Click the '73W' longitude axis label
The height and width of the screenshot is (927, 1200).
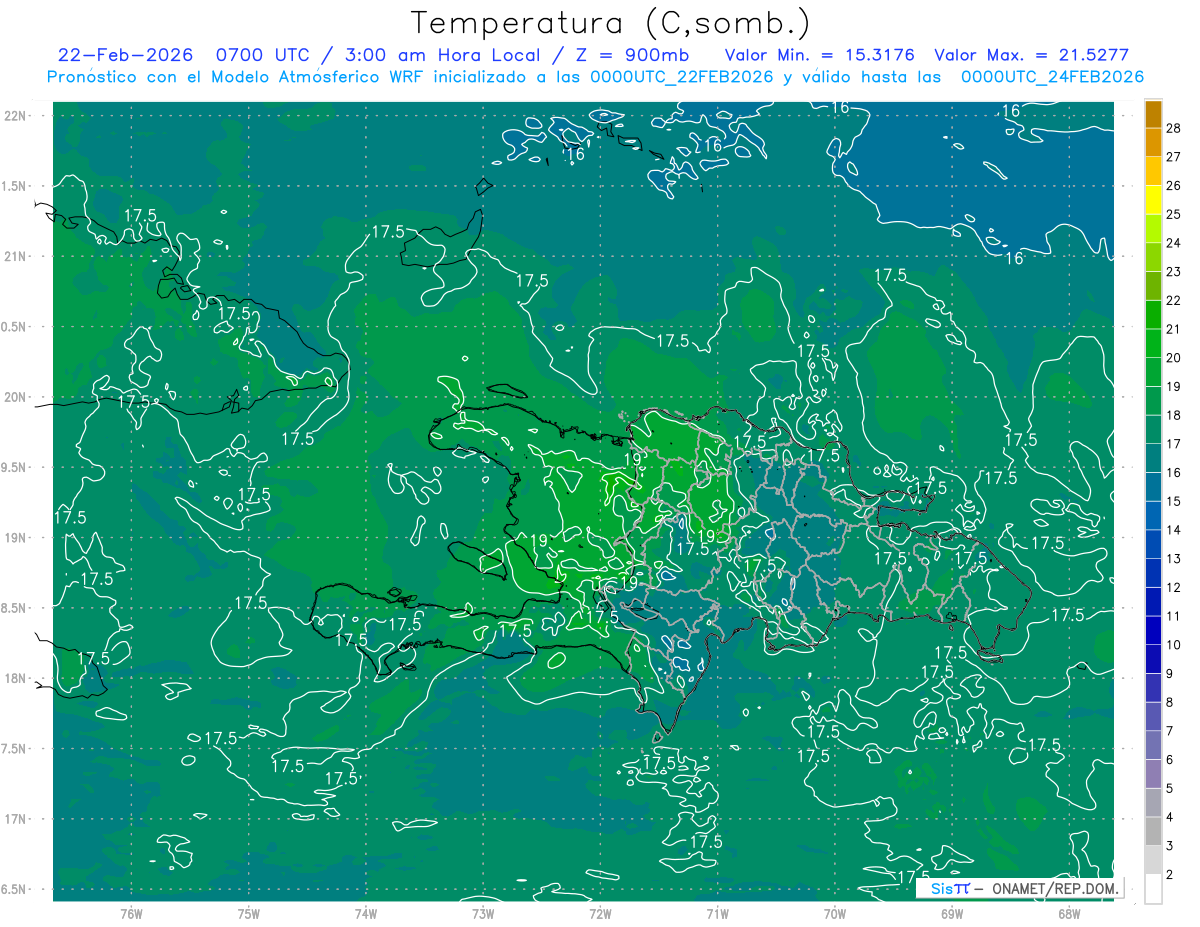click(483, 913)
